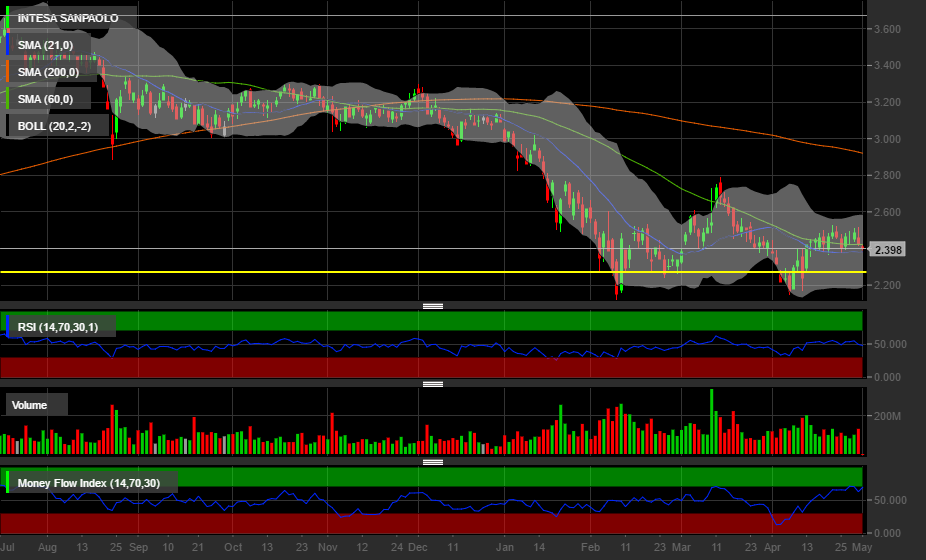Click the 200M volume axis label
The width and height of the screenshot is (926, 560).
(887, 416)
